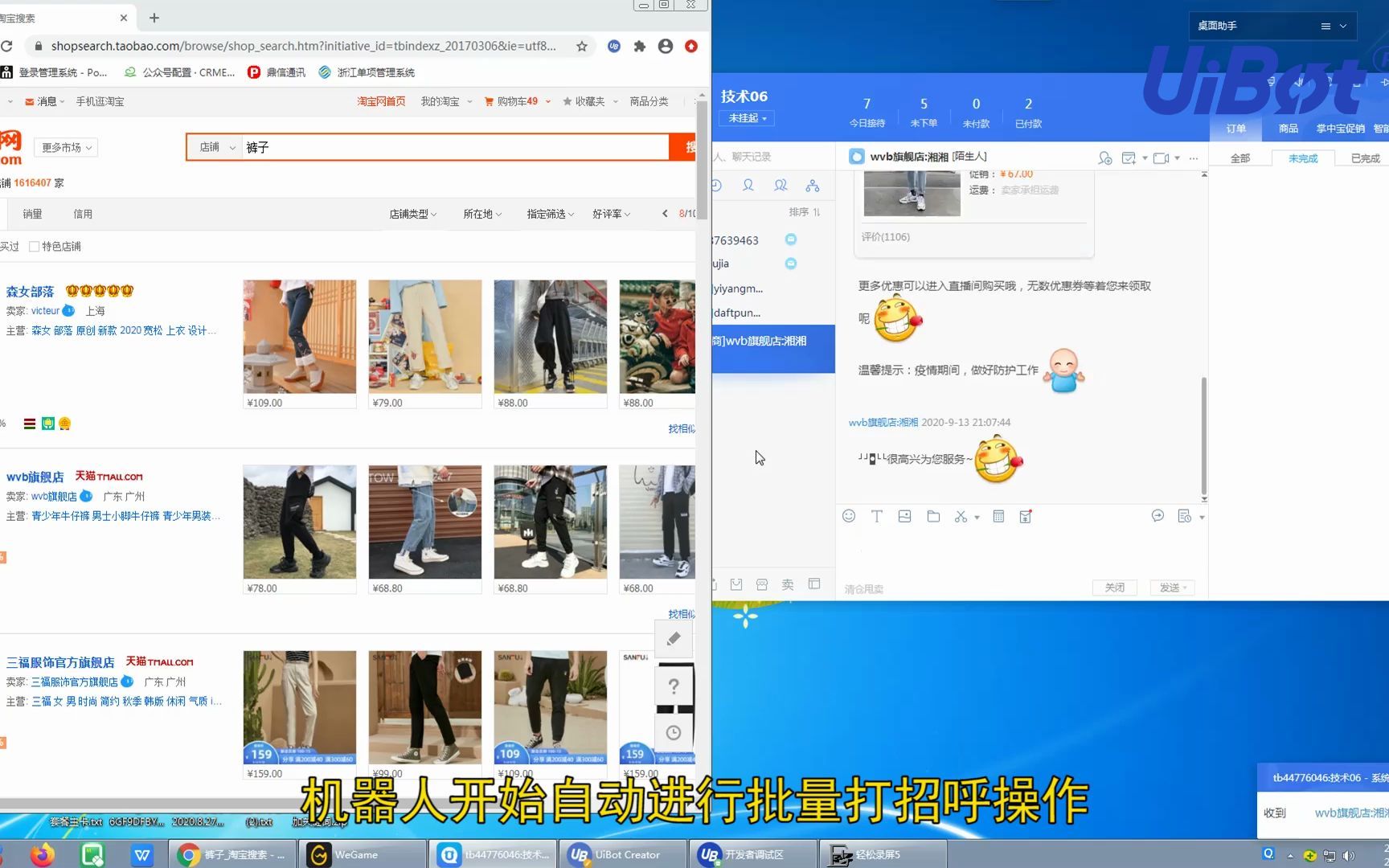The height and width of the screenshot is (868, 1389).
Task: Open the Chrome new tab plus button
Action: click(x=154, y=18)
